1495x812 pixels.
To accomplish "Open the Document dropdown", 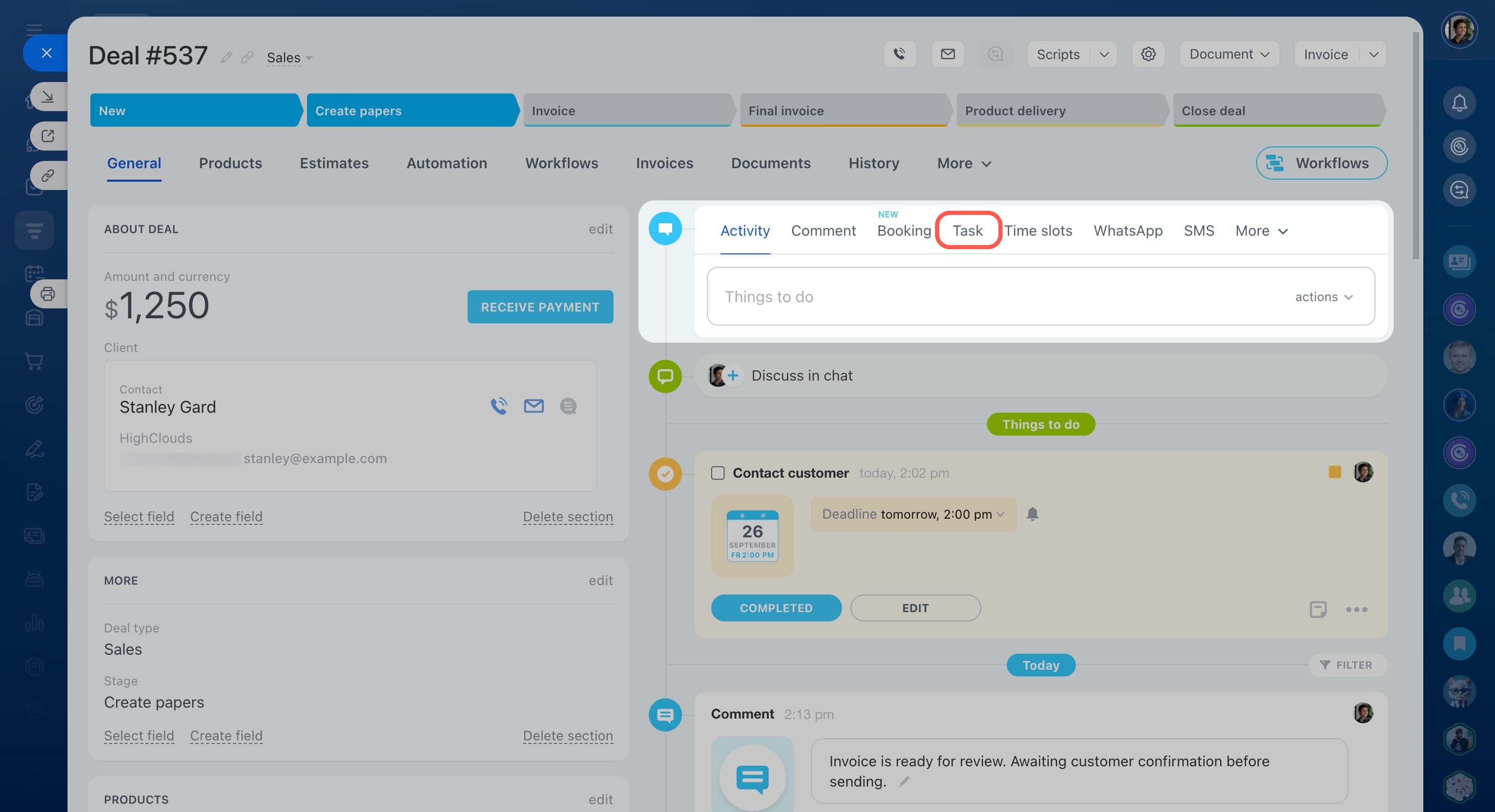I will (x=1229, y=54).
